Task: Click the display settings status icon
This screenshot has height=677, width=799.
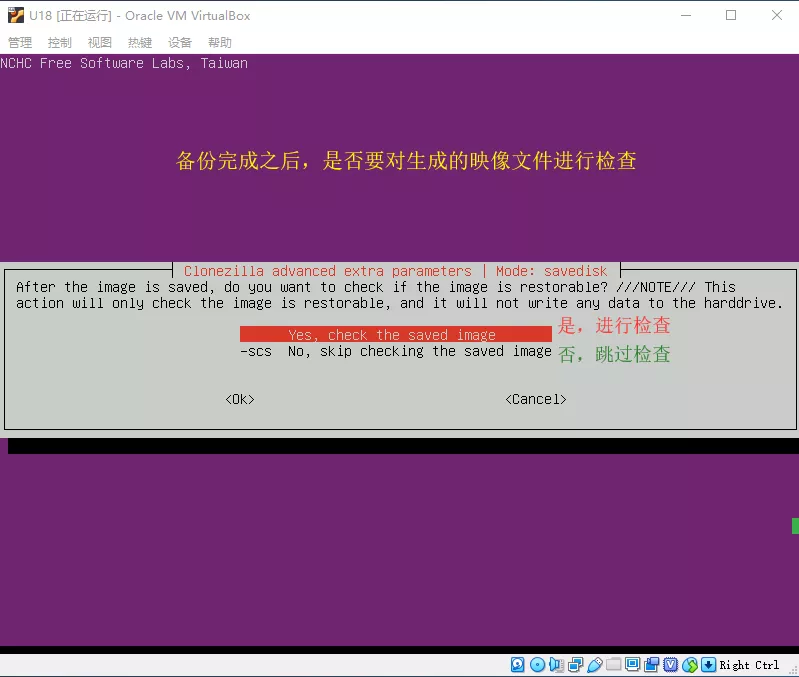Action: [632, 665]
